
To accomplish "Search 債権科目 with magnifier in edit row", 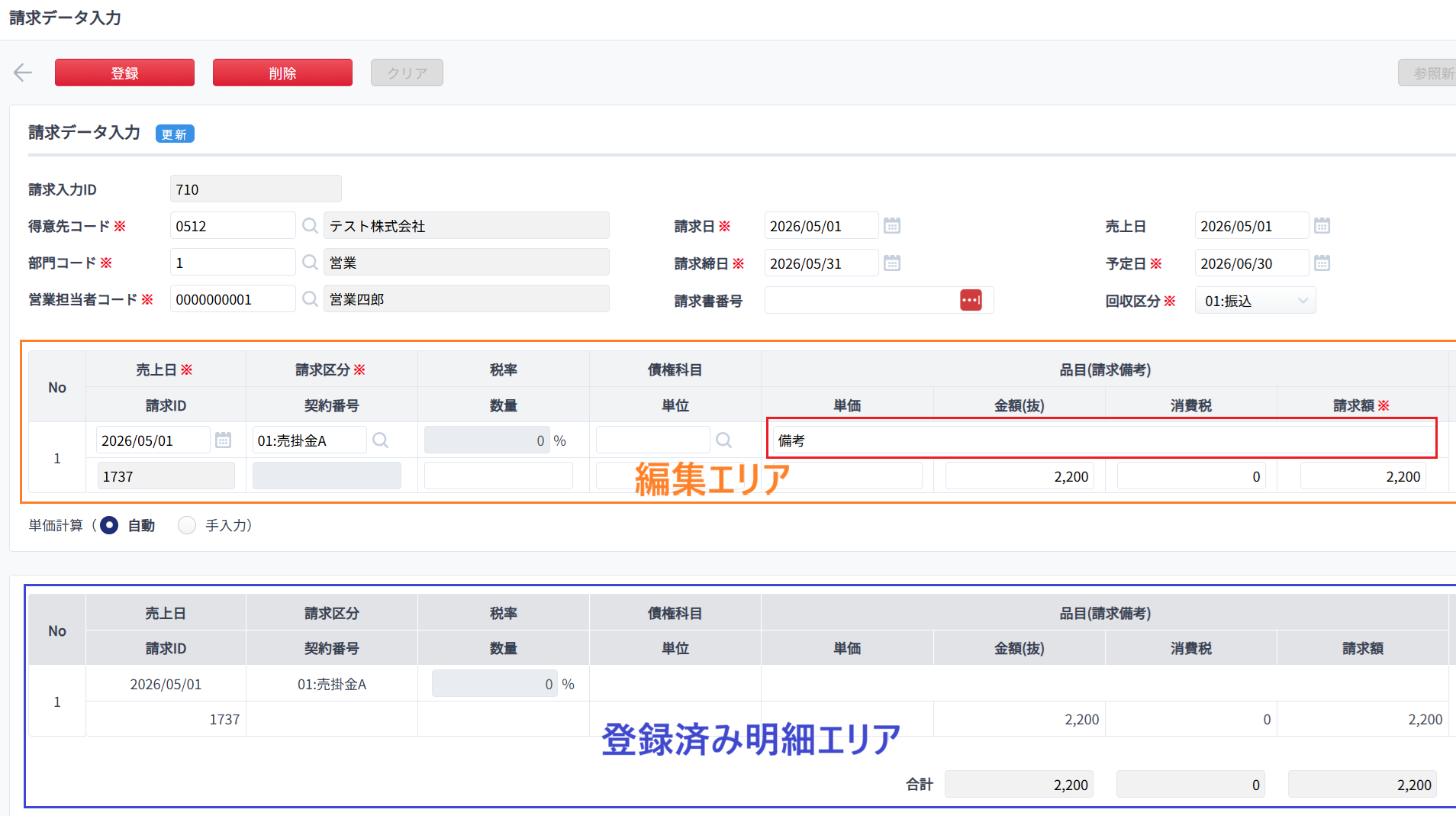I will [x=723, y=440].
